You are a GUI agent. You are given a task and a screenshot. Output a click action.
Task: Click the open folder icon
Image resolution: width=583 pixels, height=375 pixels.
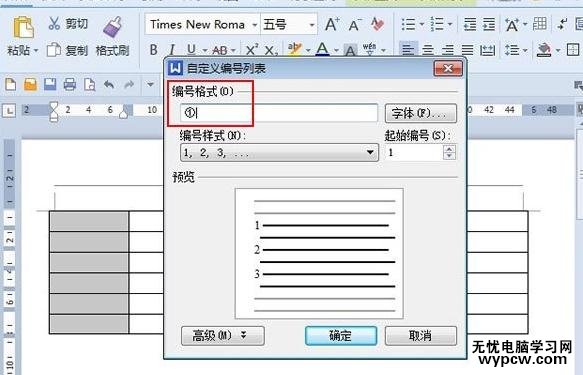point(30,85)
